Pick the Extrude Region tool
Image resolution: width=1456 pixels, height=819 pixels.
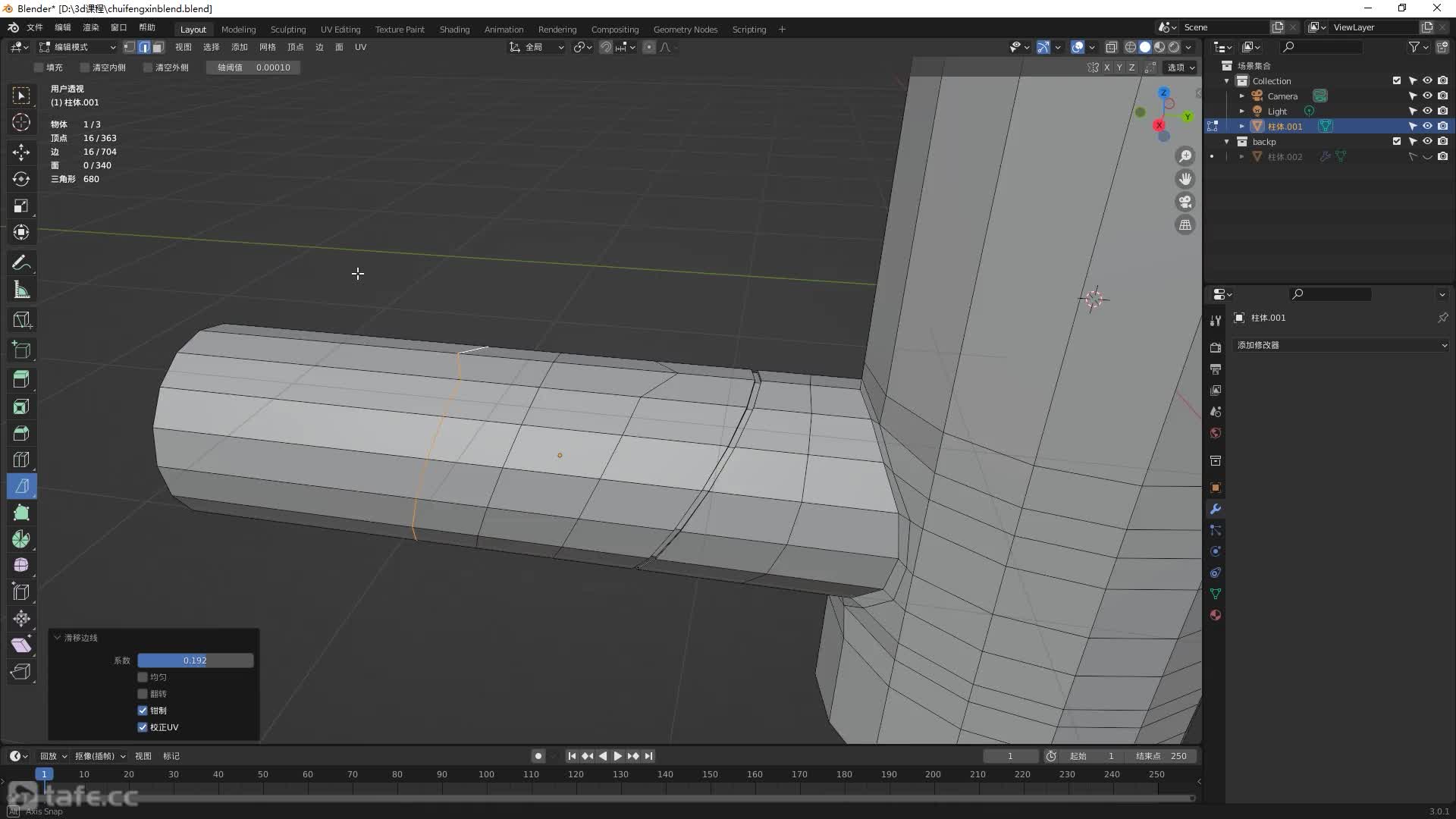[x=21, y=379]
